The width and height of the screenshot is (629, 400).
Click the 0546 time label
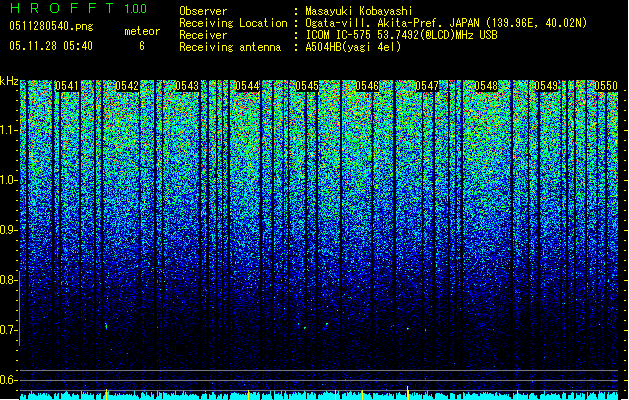pyautogui.click(x=367, y=86)
